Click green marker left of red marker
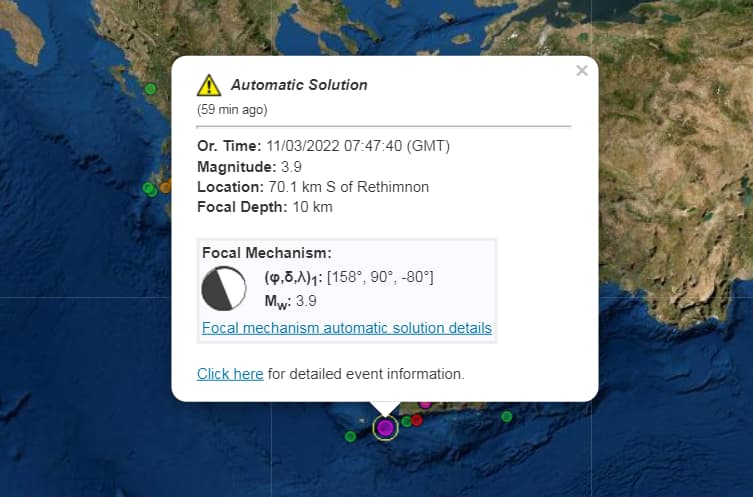Image resolution: width=753 pixels, height=497 pixels. [x=406, y=422]
